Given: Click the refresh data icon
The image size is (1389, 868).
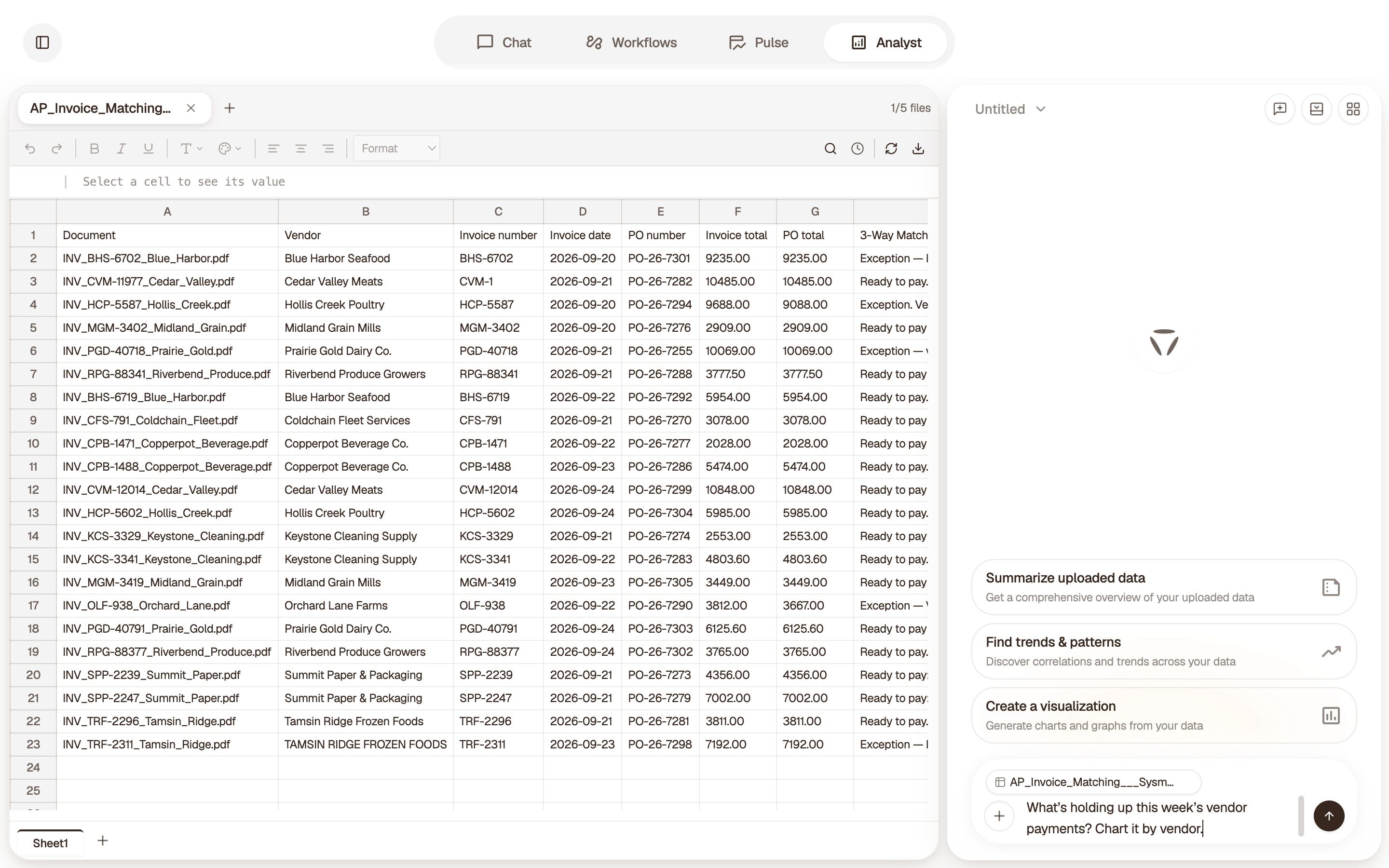Looking at the screenshot, I should 891,149.
